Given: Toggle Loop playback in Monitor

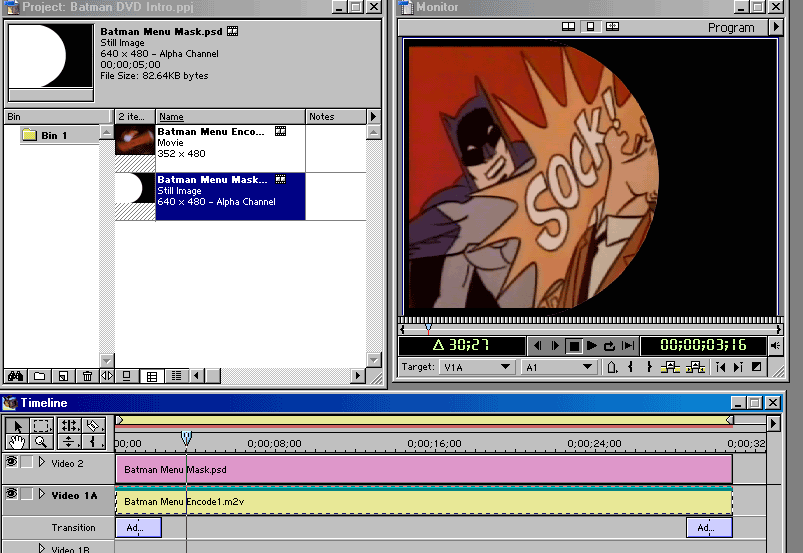Looking at the screenshot, I should 609,346.
